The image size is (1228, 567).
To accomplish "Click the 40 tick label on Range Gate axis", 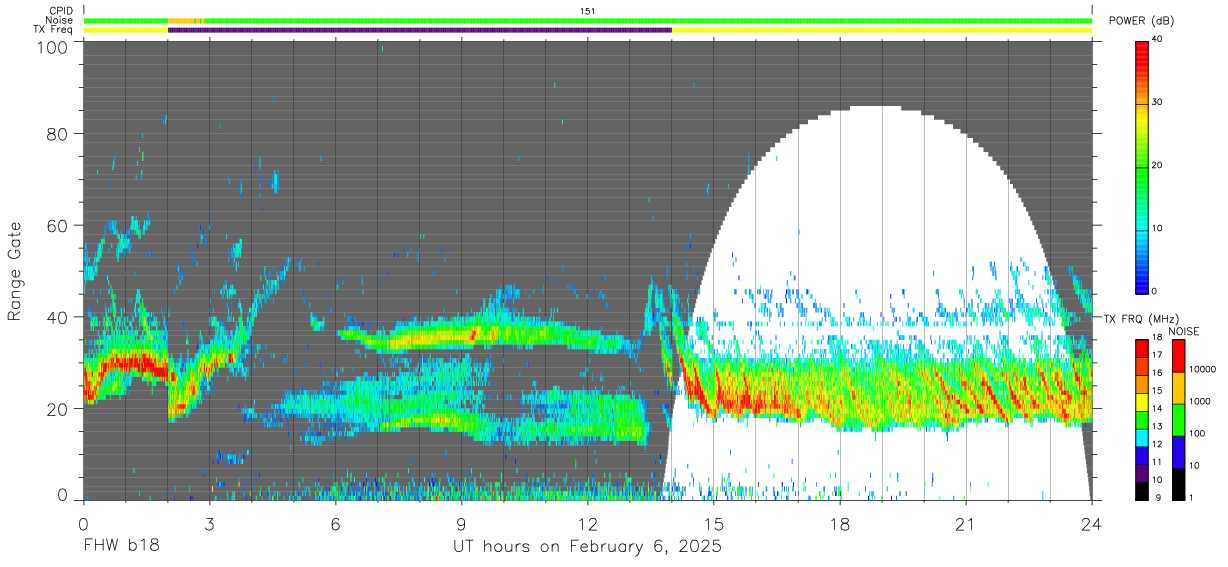I will [x=57, y=317].
